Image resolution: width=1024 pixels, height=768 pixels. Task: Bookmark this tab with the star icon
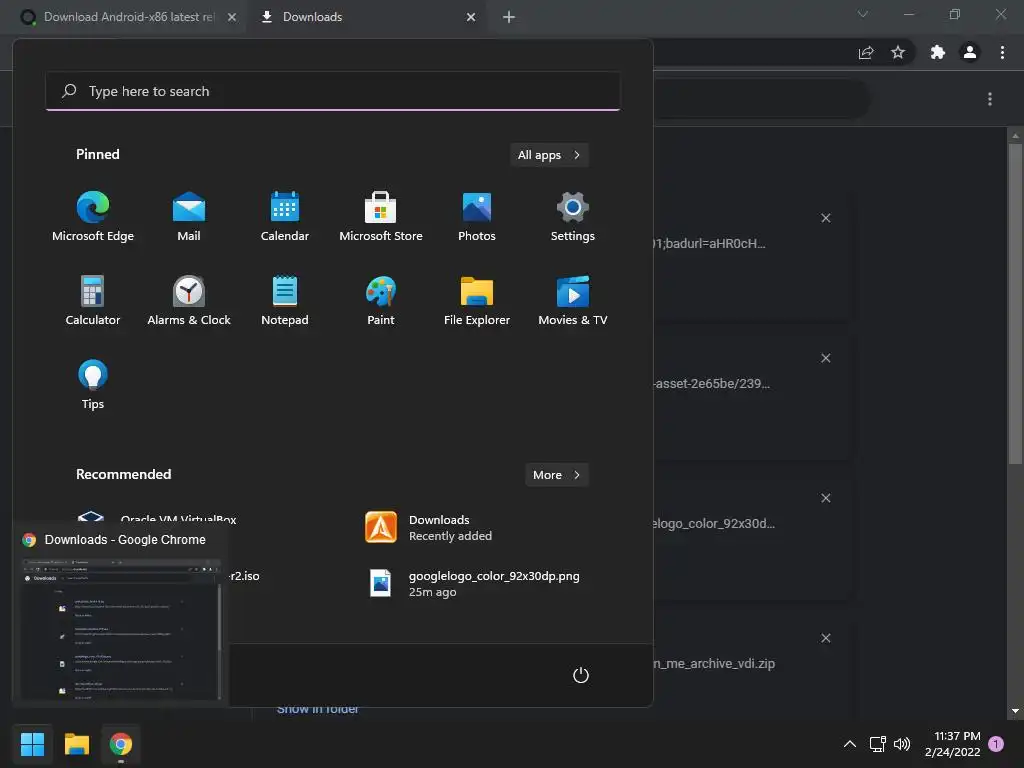coord(898,52)
